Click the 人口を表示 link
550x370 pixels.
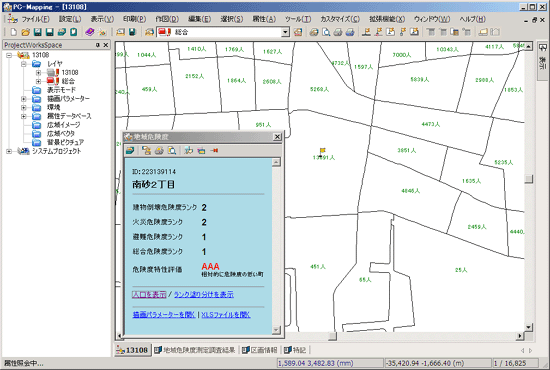click(x=149, y=294)
